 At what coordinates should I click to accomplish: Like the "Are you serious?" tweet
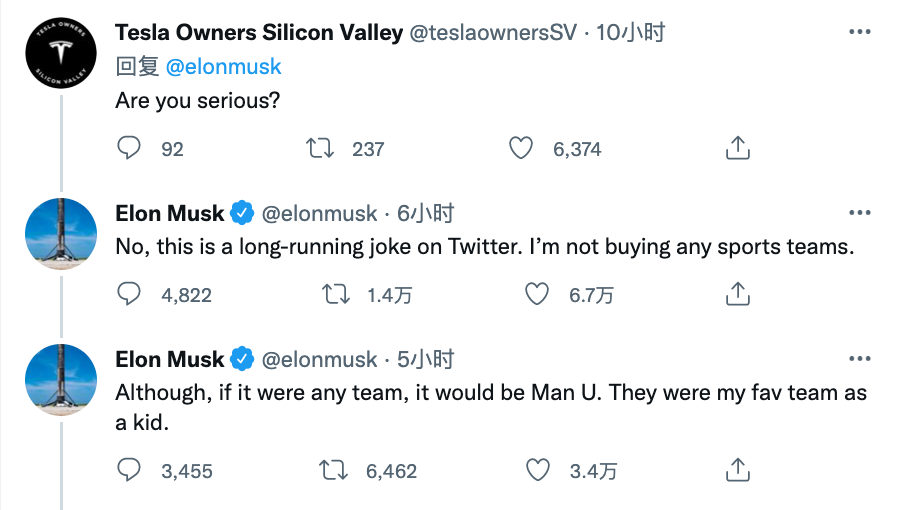[521, 149]
